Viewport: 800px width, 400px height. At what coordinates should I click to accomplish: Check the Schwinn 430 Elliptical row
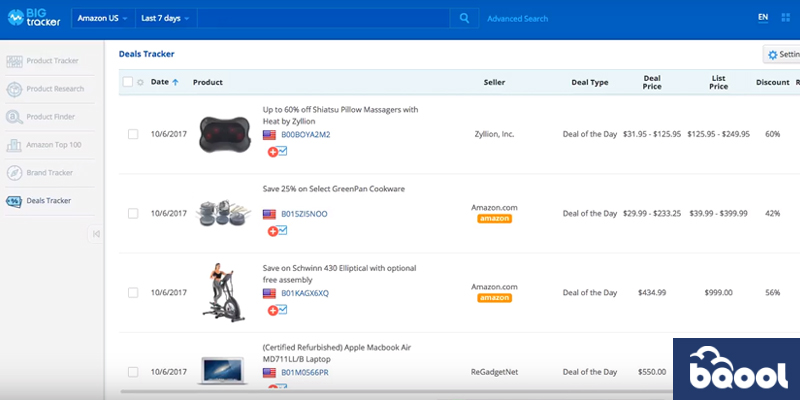(x=133, y=293)
